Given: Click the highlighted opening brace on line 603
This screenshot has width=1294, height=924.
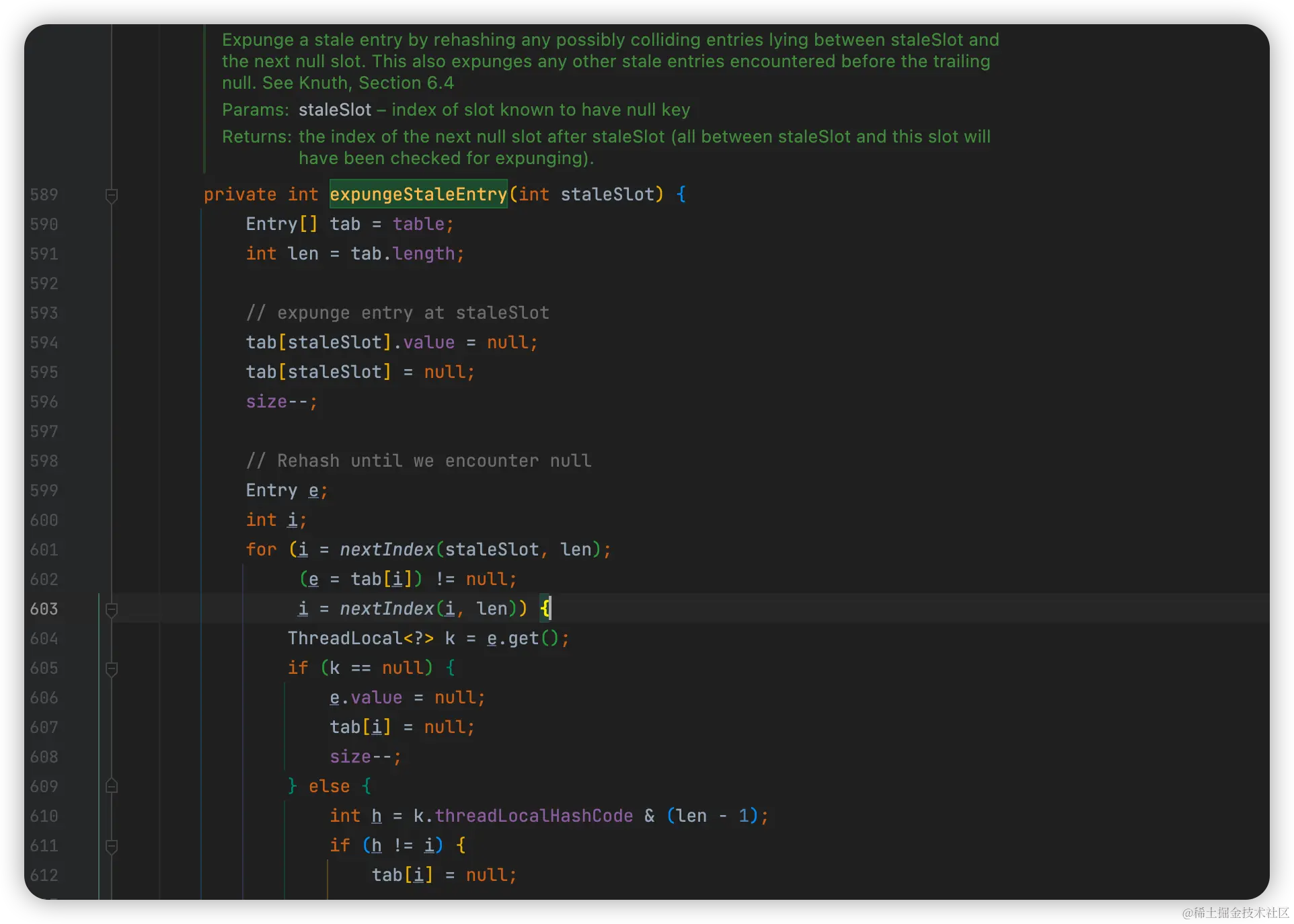Looking at the screenshot, I should pyautogui.click(x=545, y=609).
